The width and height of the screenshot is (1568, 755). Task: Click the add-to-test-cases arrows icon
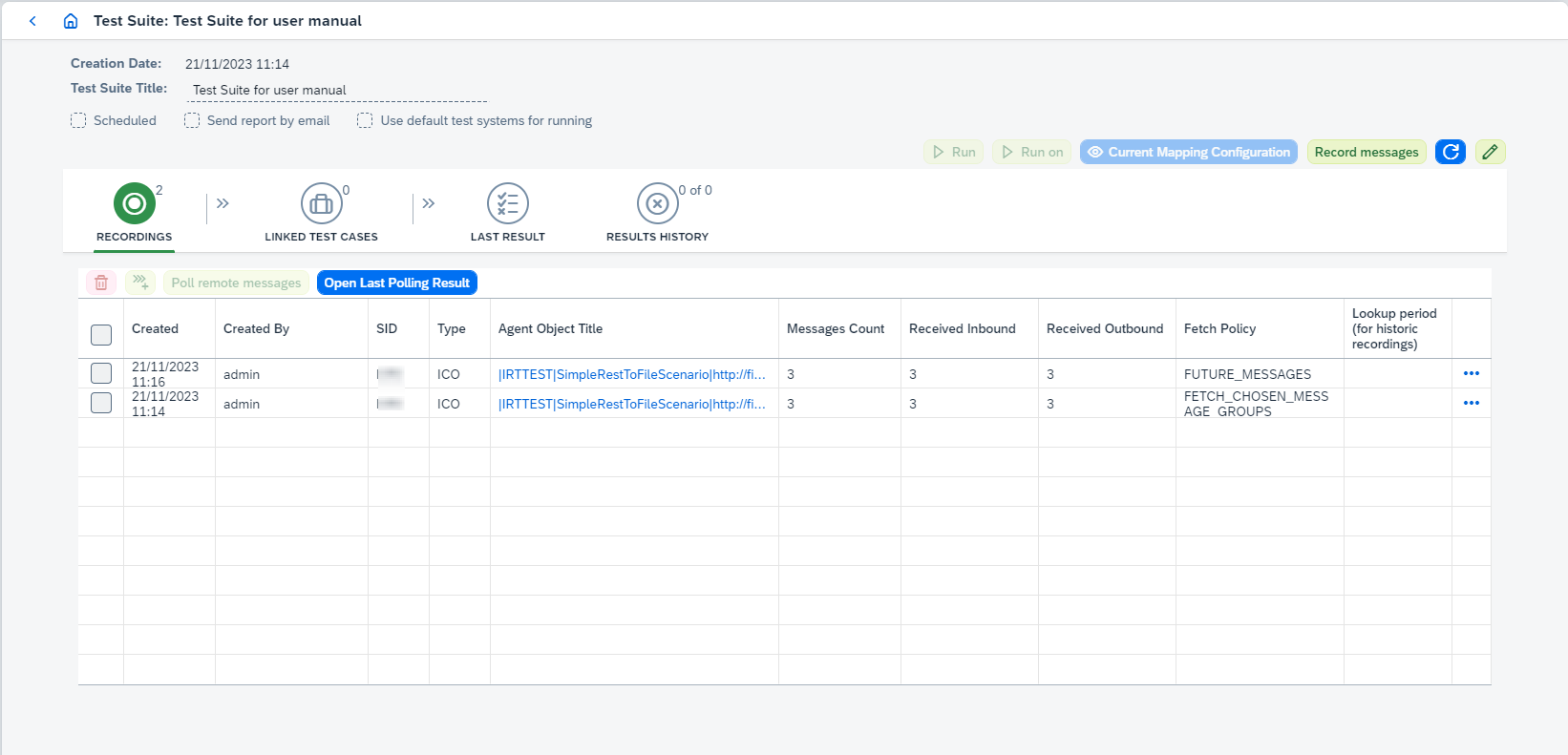(140, 283)
